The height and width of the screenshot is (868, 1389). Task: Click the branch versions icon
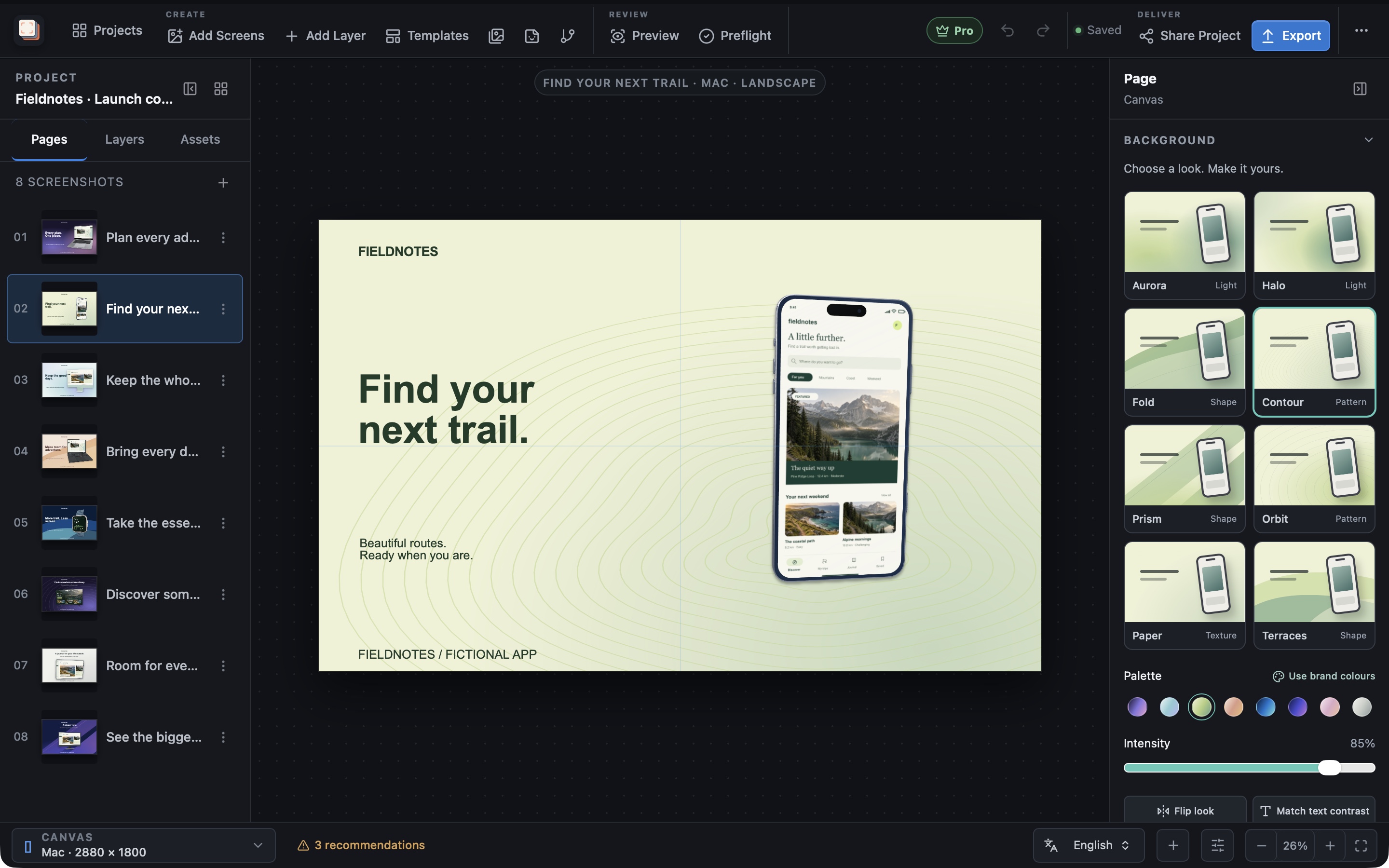click(568, 36)
